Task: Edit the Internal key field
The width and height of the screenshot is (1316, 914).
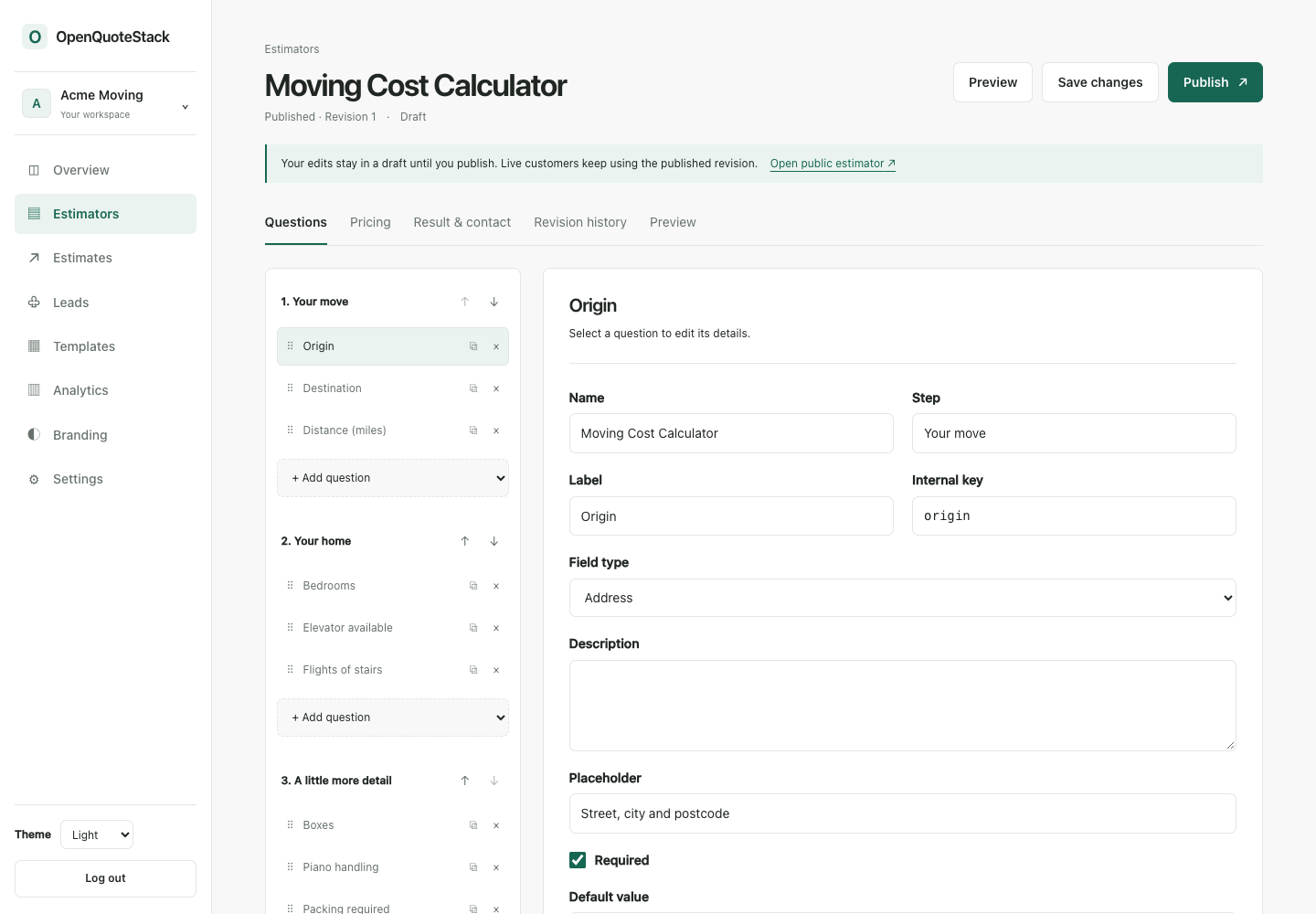Action: click(x=1074, y=516)
